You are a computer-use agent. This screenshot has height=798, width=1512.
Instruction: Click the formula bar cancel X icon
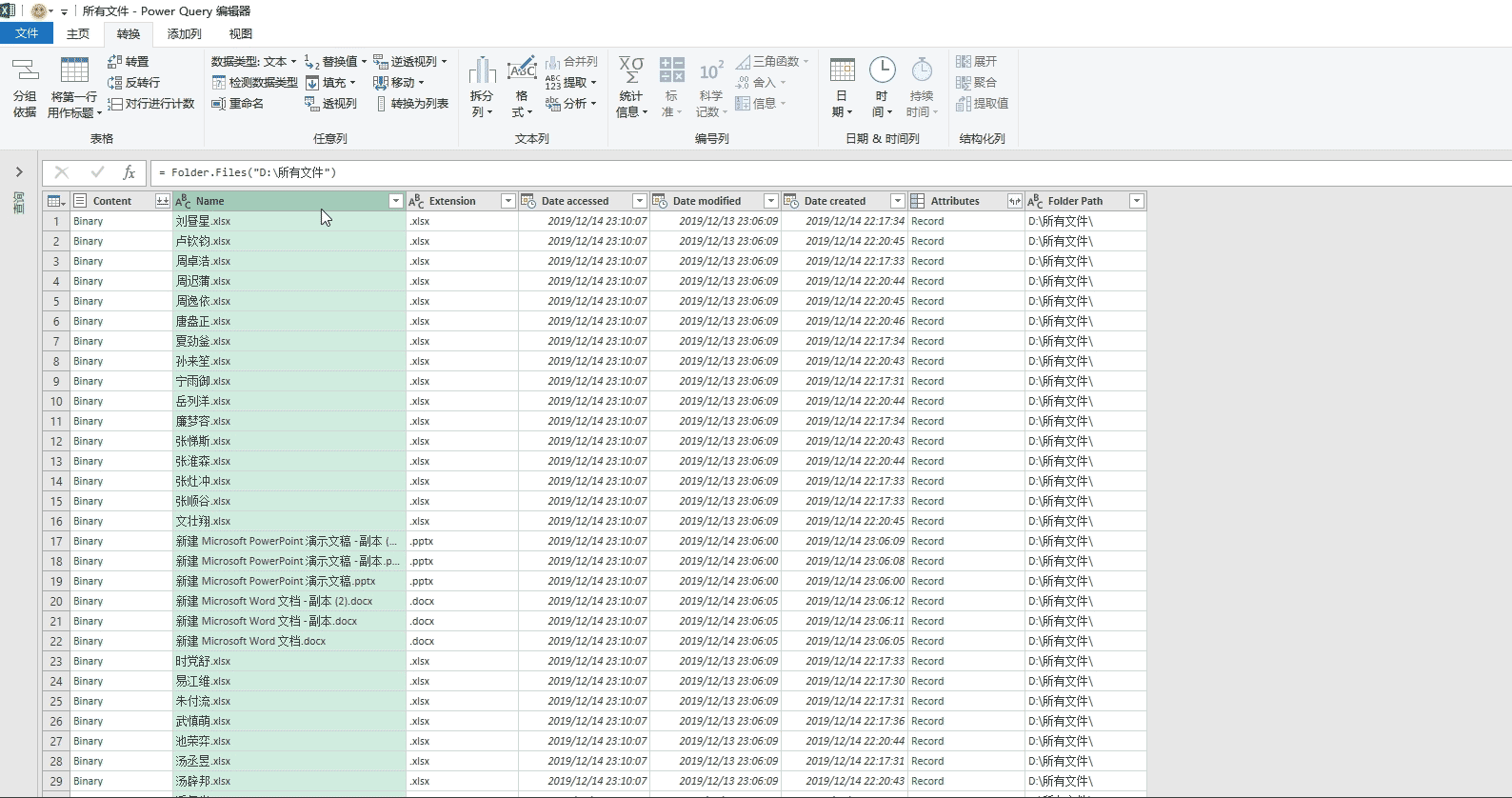62,172
